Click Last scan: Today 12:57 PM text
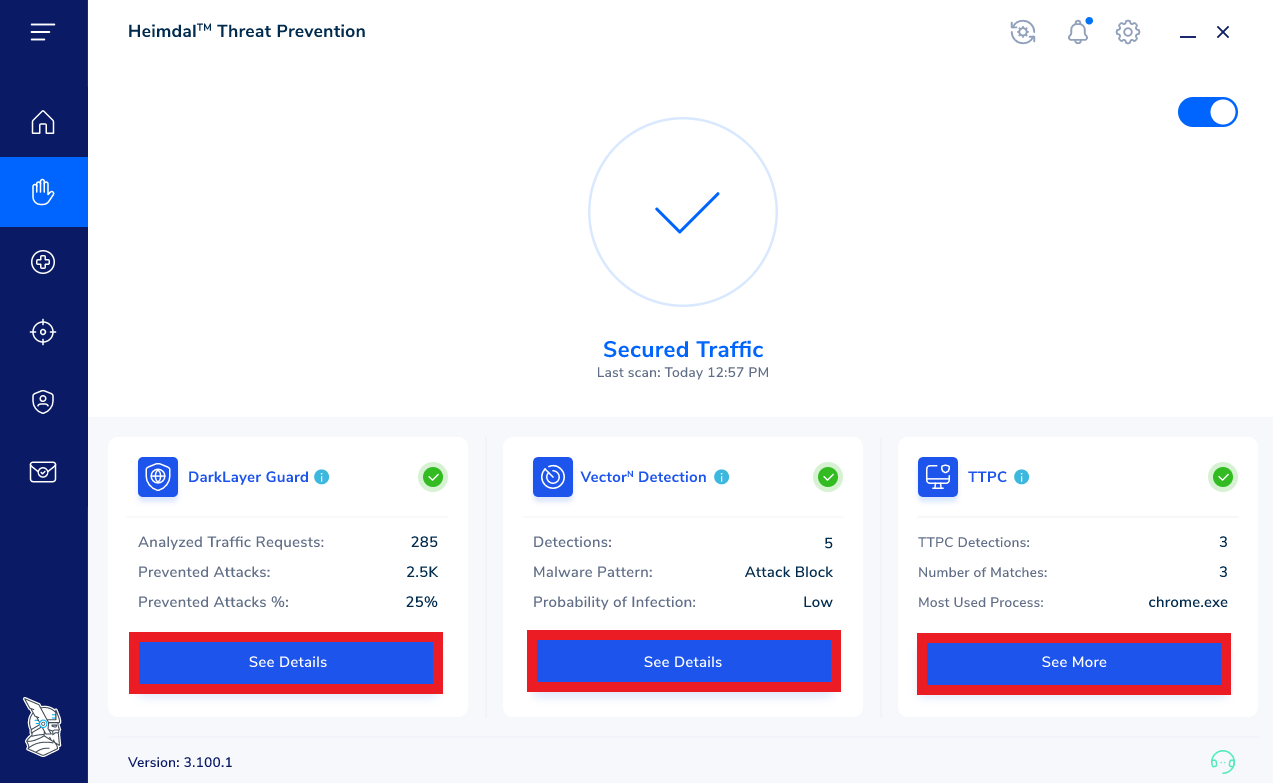This screenshot has width=1273, height=783. tap(683, 372)
